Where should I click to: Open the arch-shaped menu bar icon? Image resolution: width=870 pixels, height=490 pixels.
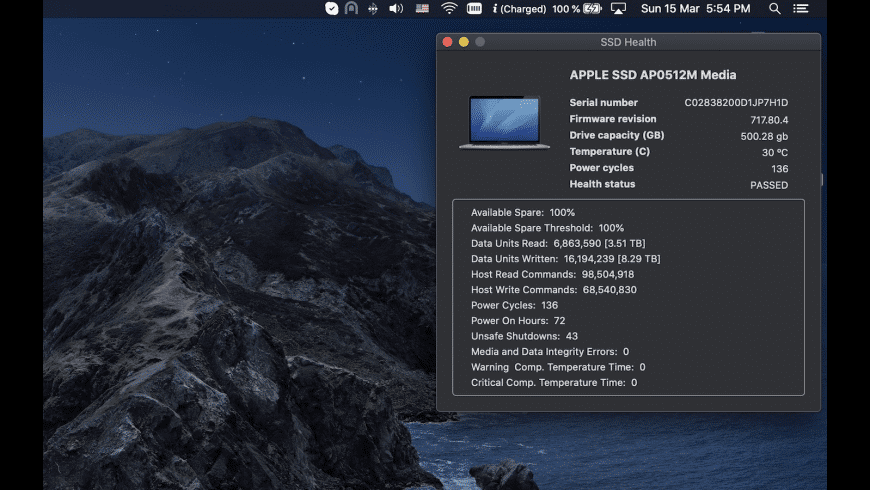351,8
